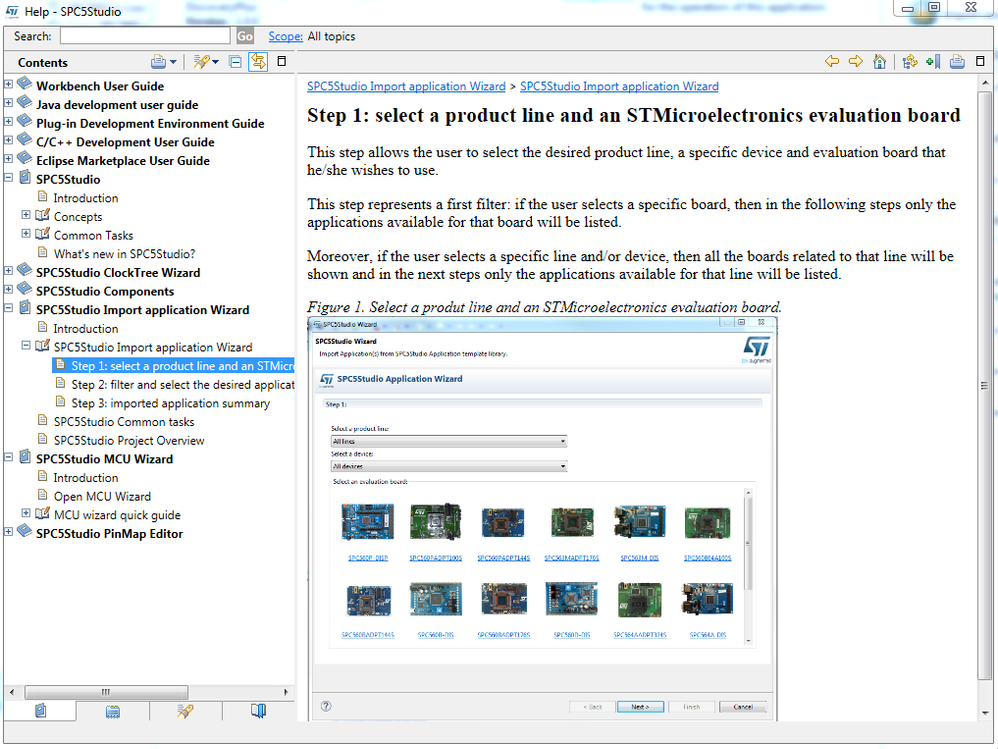Click the Concepts open-book topic icon

click(42, 215)
